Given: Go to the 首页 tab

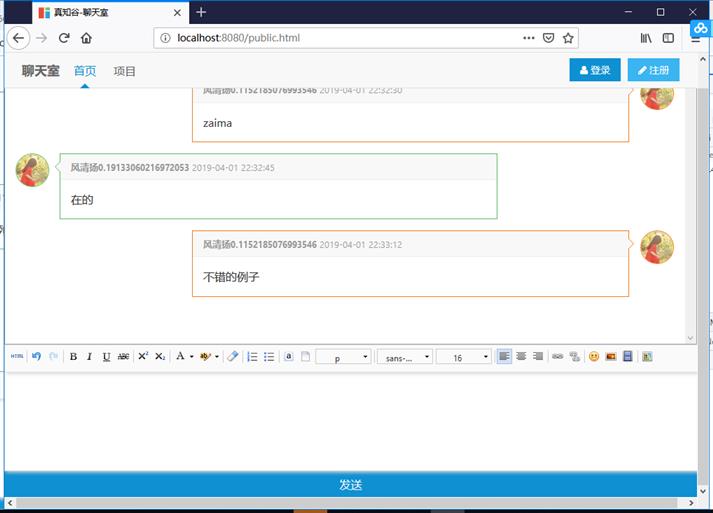Looking at the screenshot, I should click(x=85, y=71).
